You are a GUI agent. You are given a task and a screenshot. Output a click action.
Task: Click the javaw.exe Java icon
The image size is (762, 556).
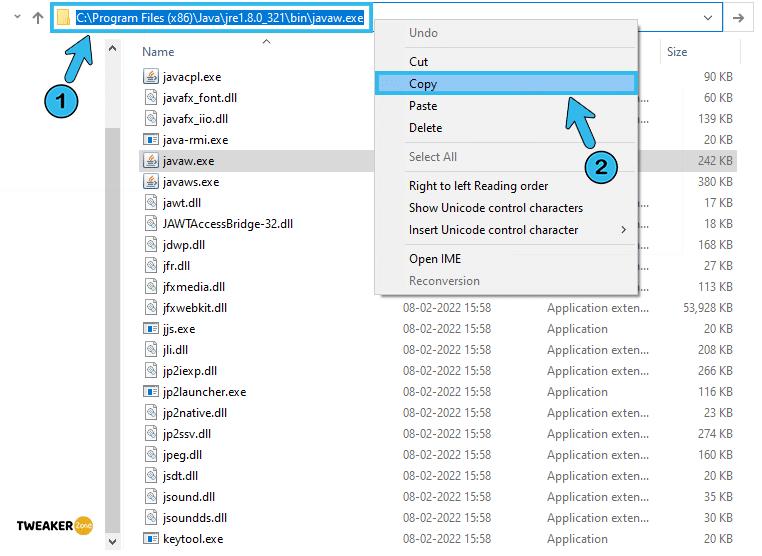(151, 161)
